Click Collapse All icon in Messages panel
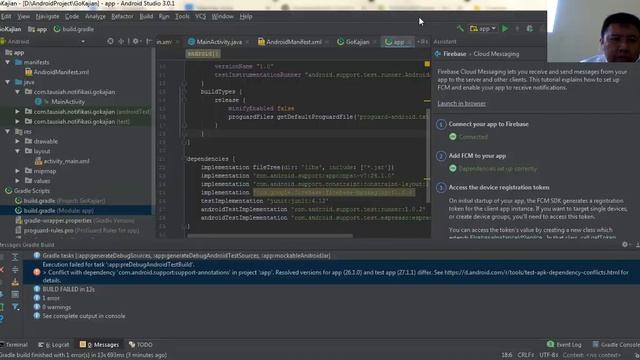640x360 pixels. 15,269
